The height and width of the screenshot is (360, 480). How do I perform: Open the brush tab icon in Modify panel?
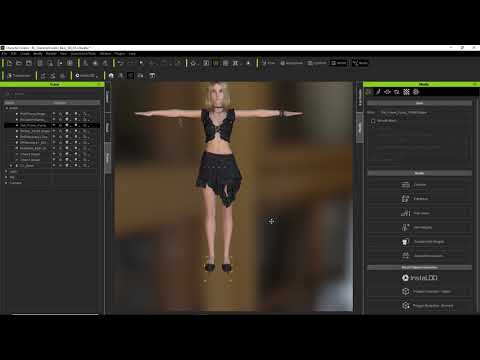click(378, 92)
